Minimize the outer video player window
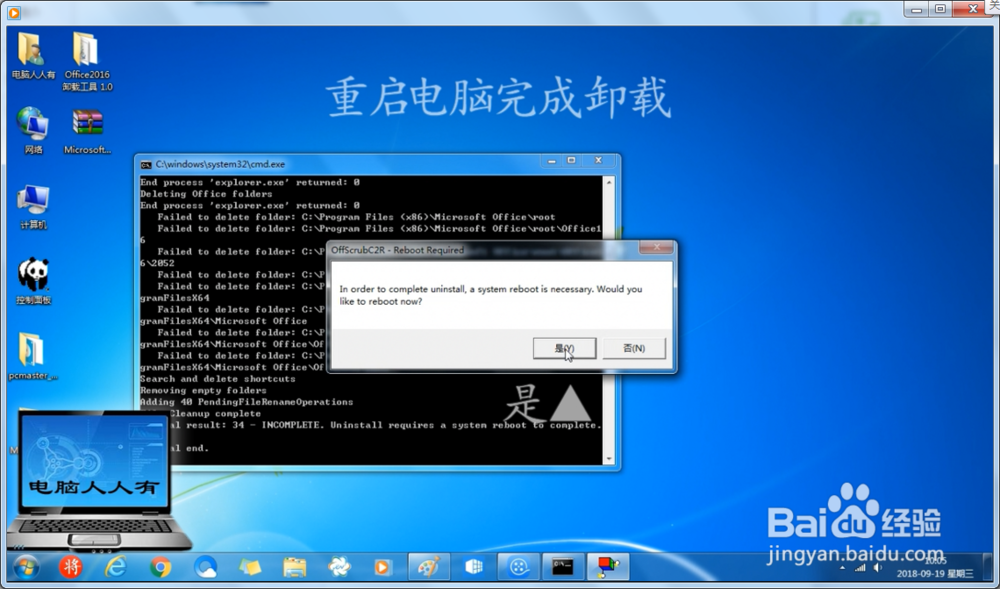This screenshot has width=1000, height=589. [x=916, y=9]
